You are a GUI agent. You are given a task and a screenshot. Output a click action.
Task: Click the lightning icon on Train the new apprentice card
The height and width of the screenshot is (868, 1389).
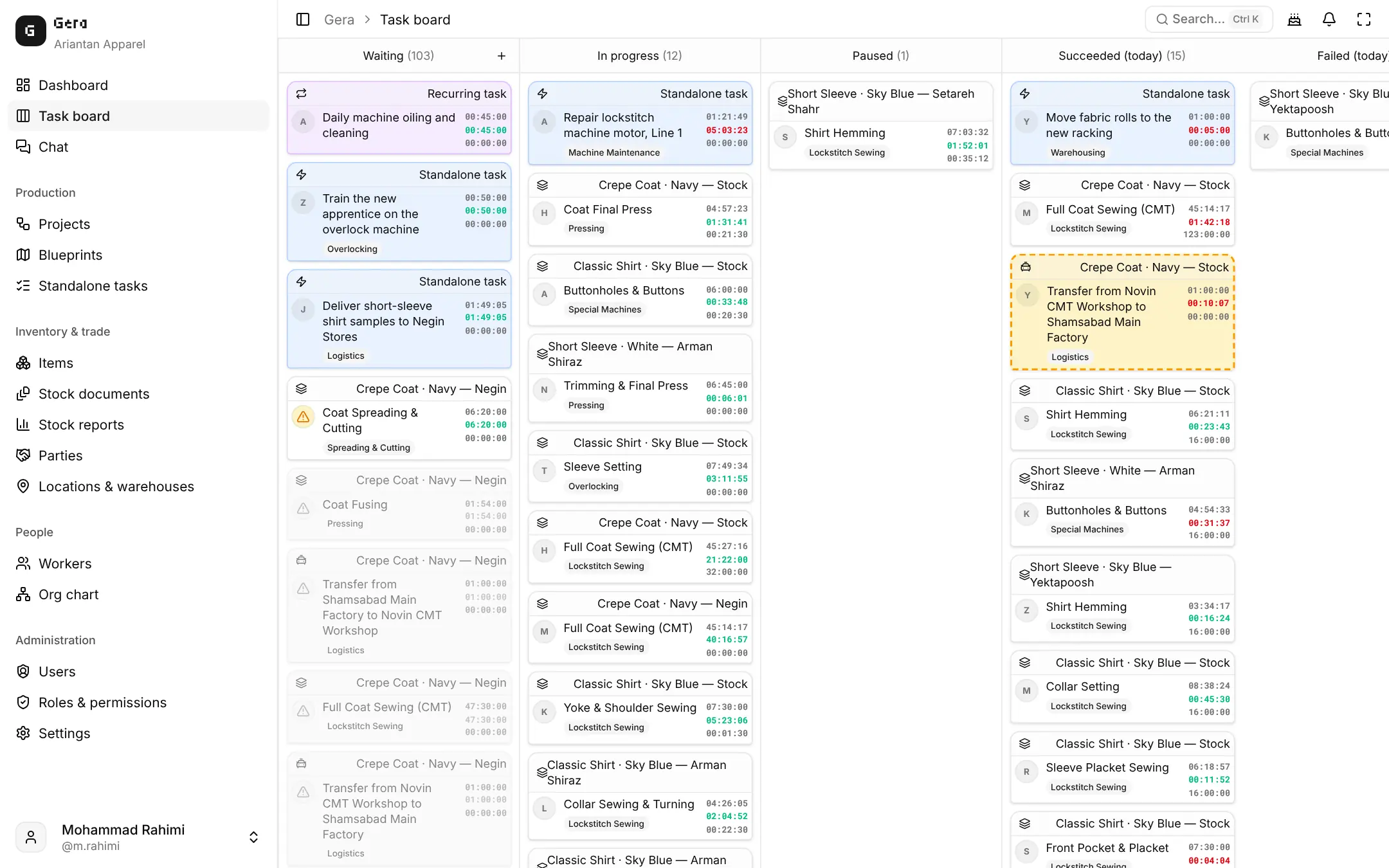301,175
